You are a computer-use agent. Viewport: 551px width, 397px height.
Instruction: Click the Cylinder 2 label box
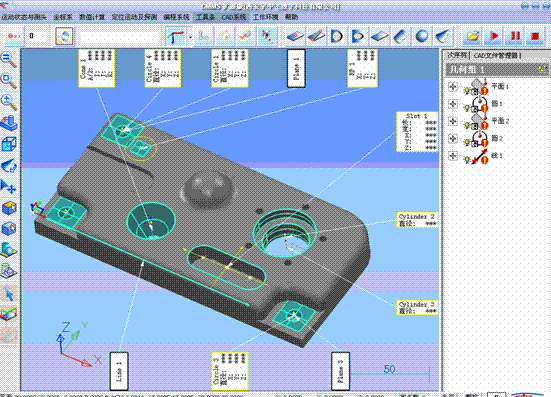[417, 220]
